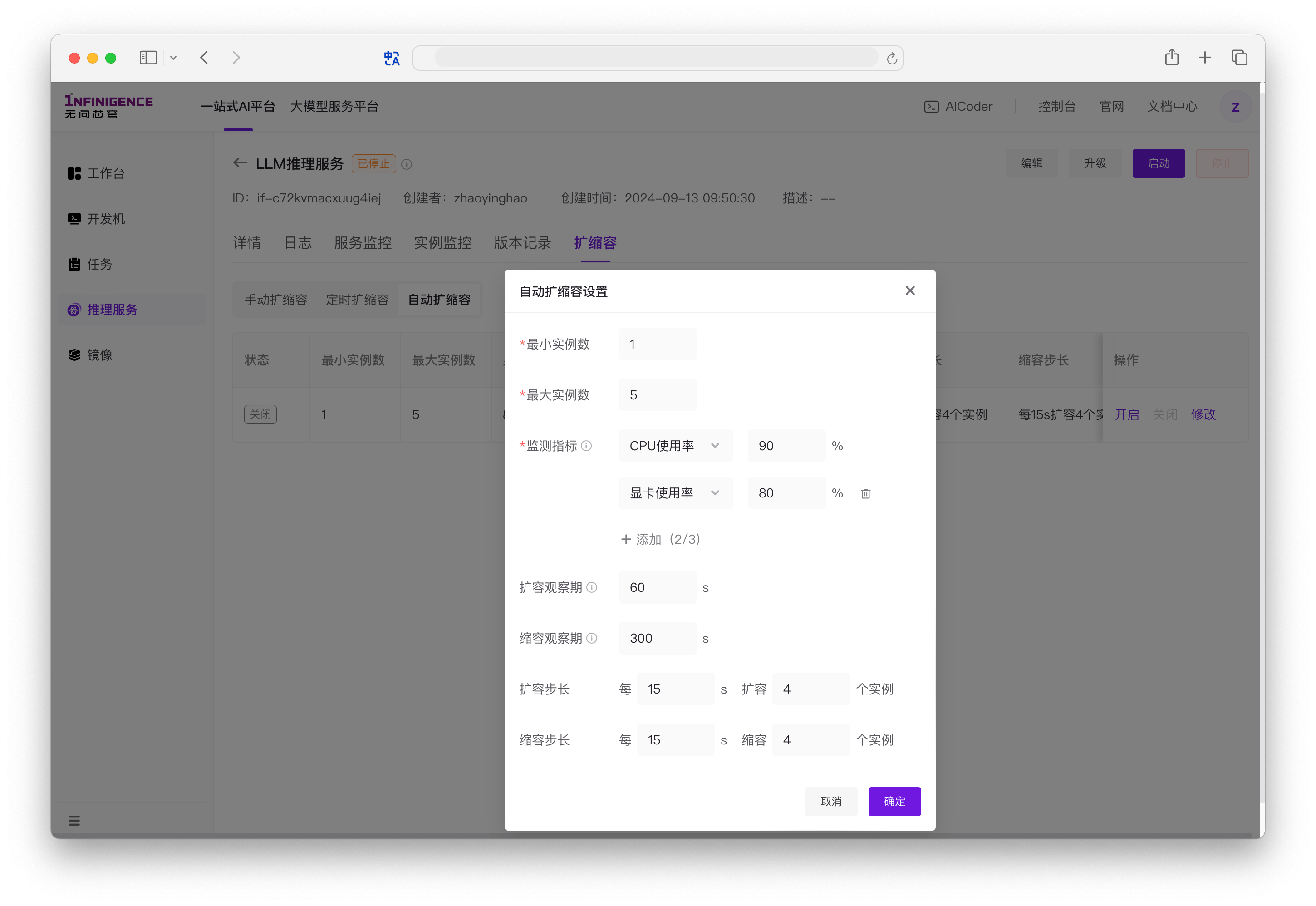Click the plus icon beside 添加 (2/3)
The height and width of the screenshot is (906, 1316).
(x=626, y=539)
